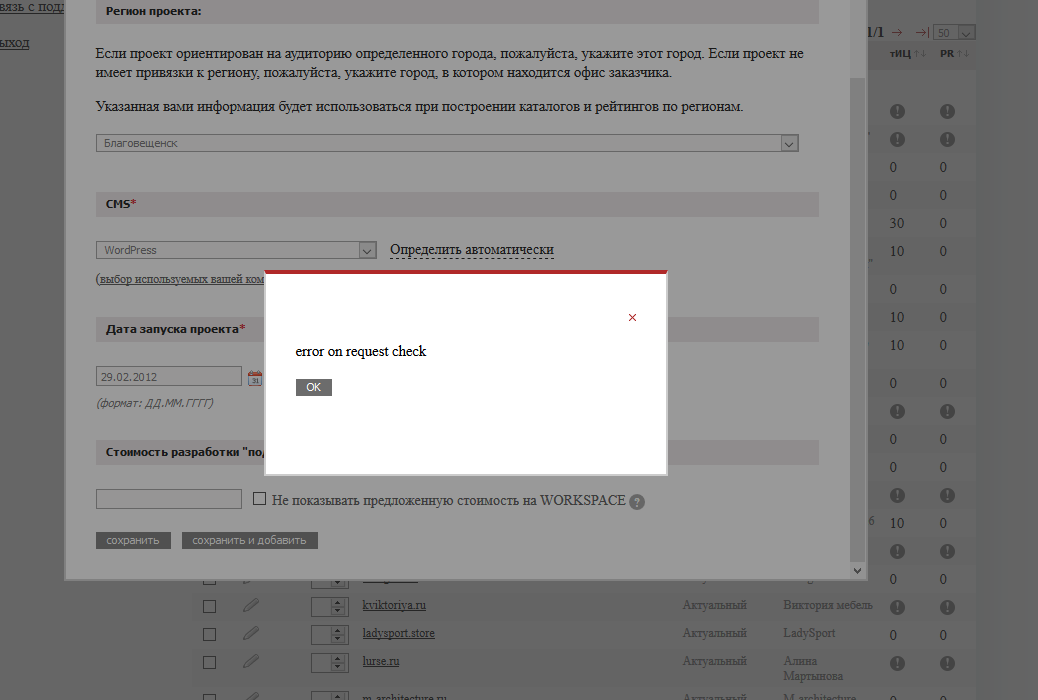Click the edit pencil for lurse.ru
Image resolution: width=1038 pixels, height=700 pixels.
[251, 661]
